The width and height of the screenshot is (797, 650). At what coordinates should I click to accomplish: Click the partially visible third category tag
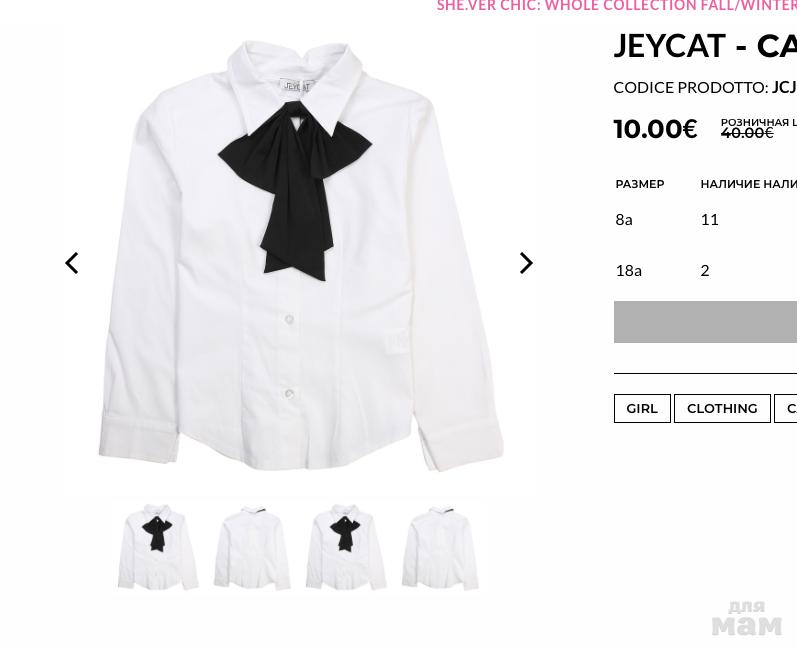pyautogui.click(x=786, y=408)
